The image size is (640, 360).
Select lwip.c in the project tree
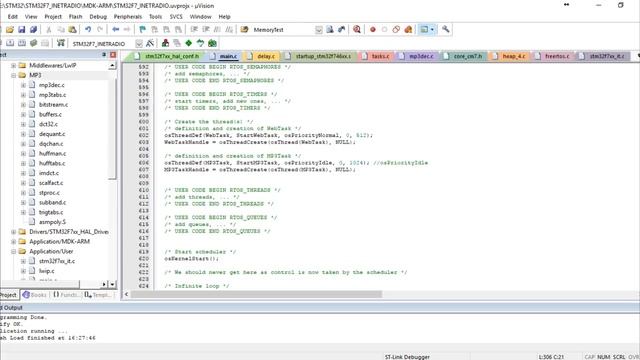[47, 271]
